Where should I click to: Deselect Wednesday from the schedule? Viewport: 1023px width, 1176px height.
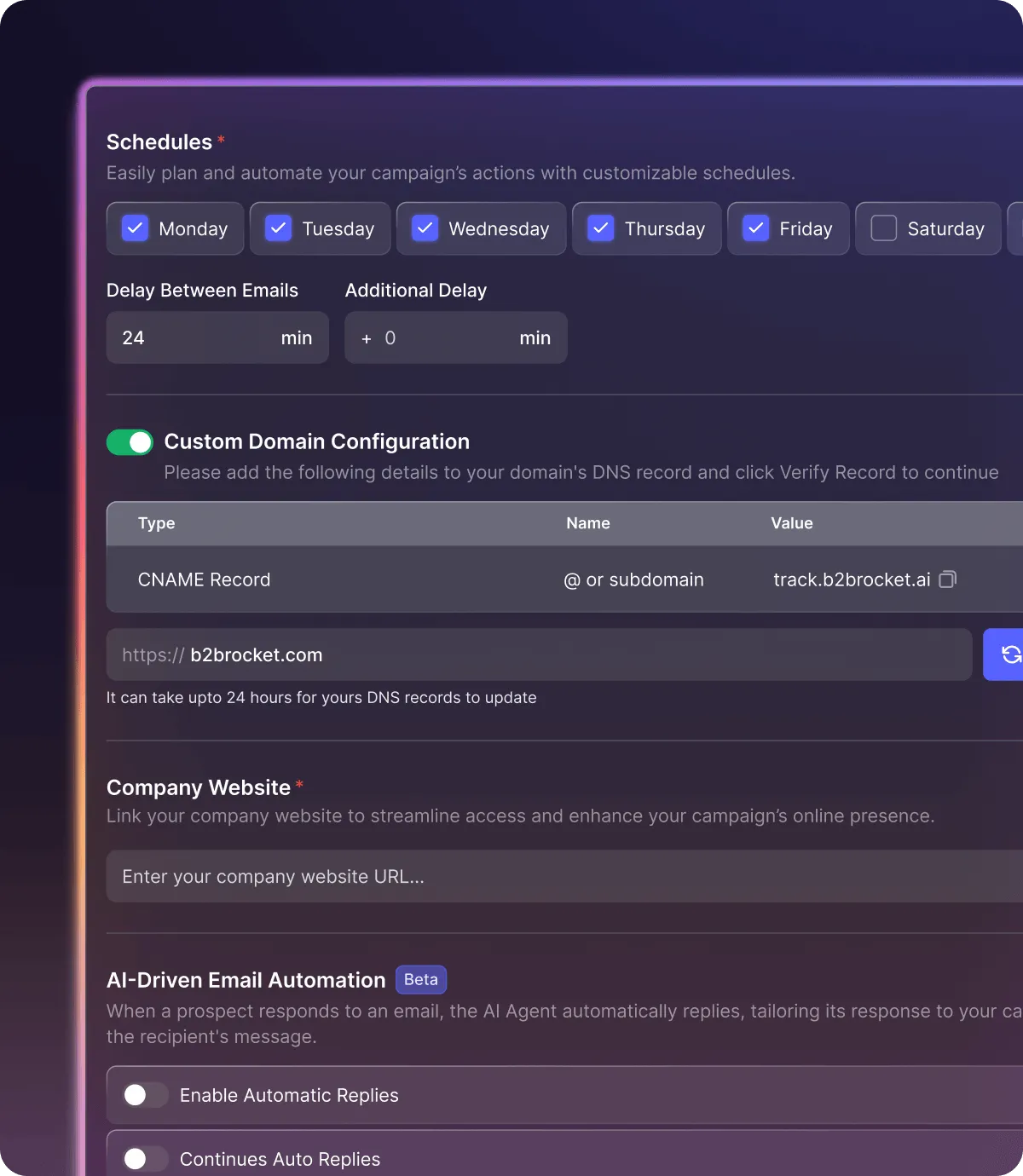(424, 228)
